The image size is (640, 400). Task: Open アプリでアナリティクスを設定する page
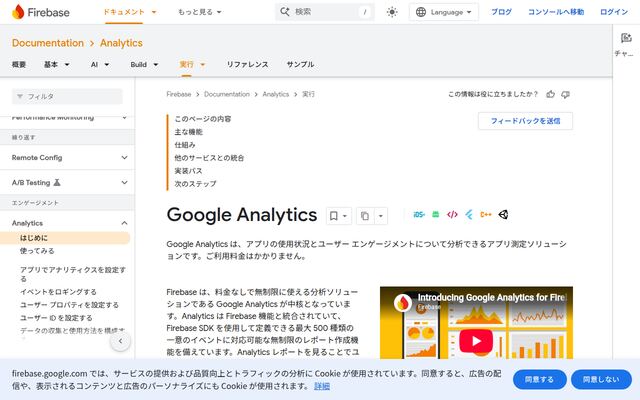73,274
